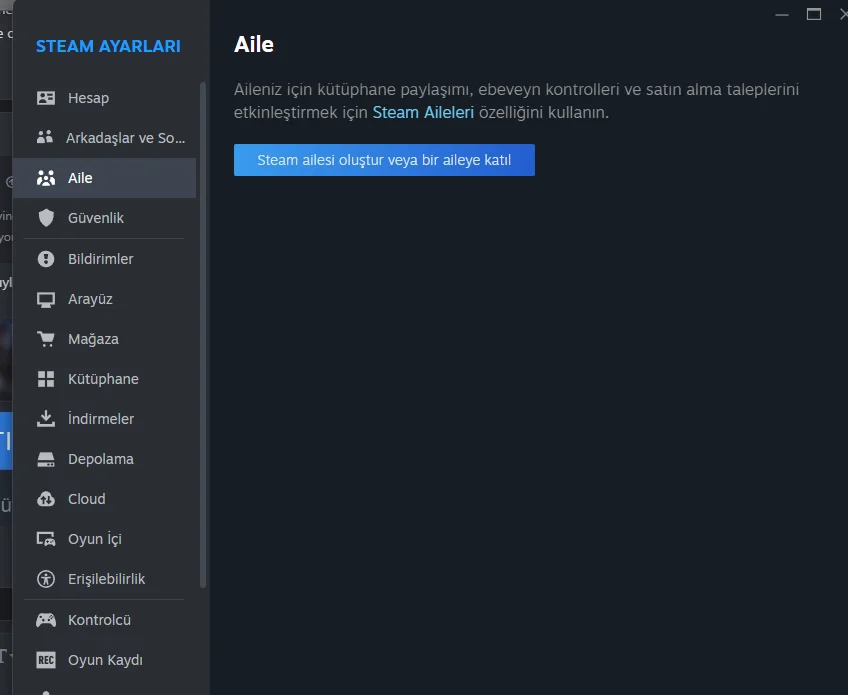Open Kütüphane settings page
Image resolution: width=848 pixels, height=695 pixels.
point(104,379)
